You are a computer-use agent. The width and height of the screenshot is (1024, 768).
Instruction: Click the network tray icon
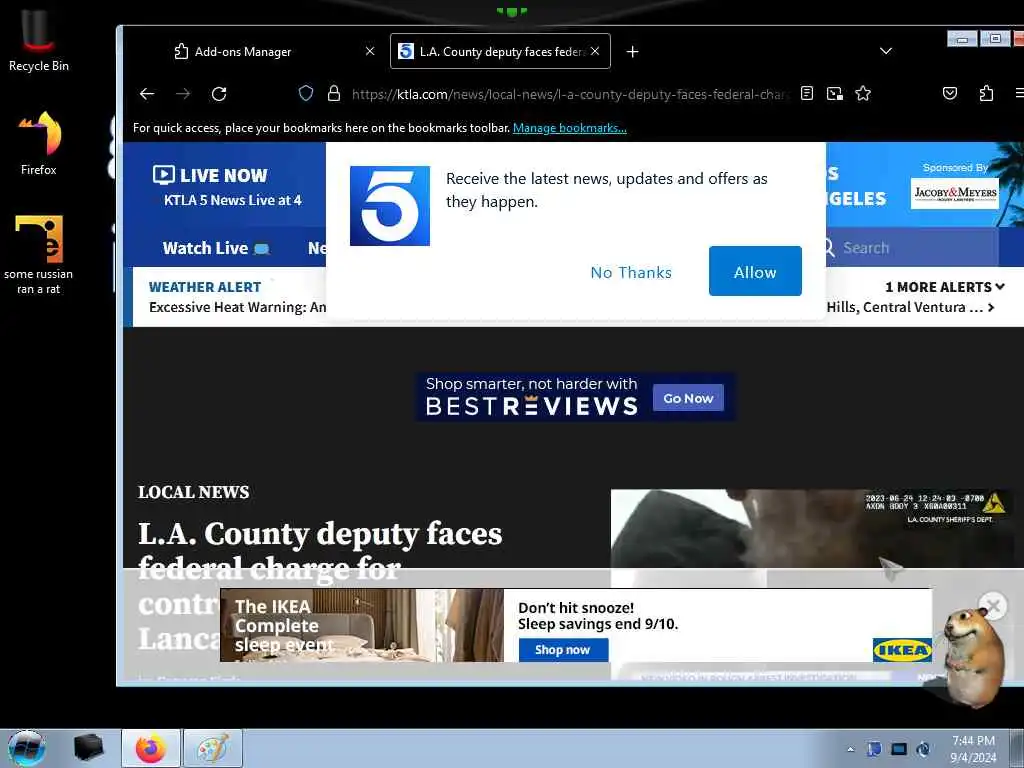(x=899, y=749)
